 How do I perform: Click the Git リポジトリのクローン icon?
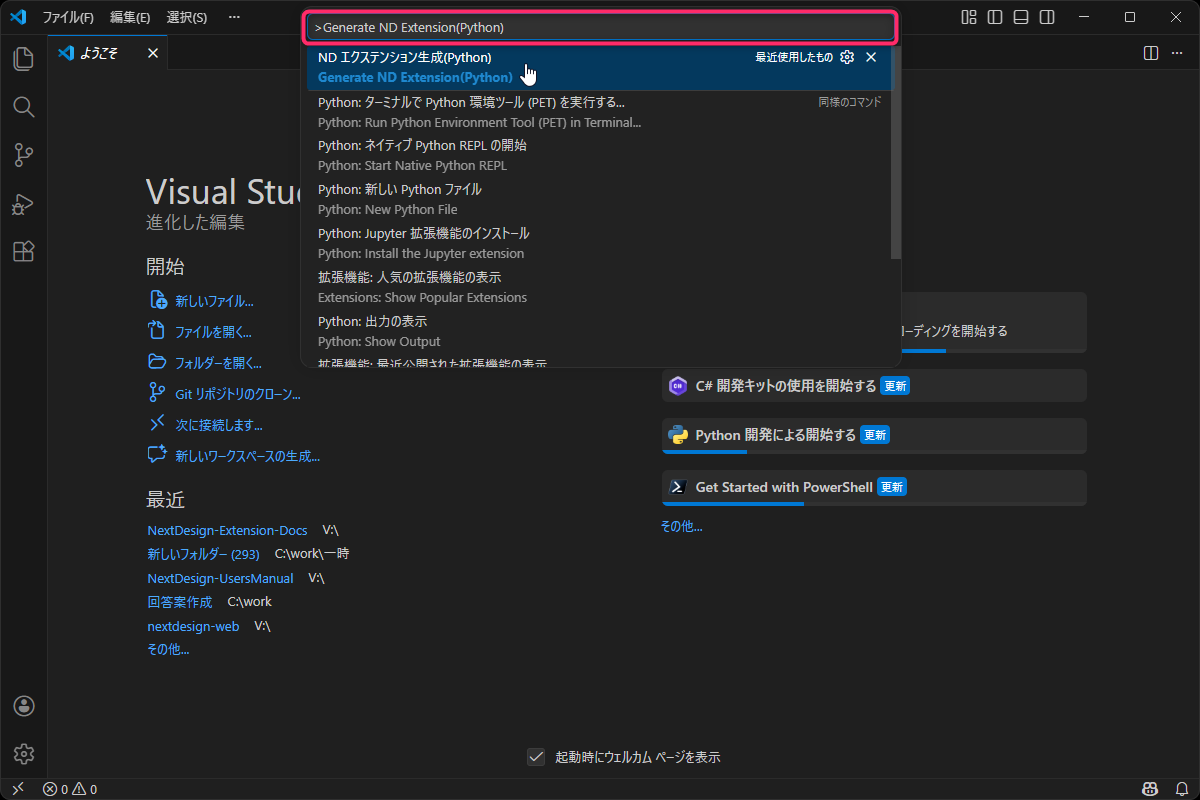157,393
